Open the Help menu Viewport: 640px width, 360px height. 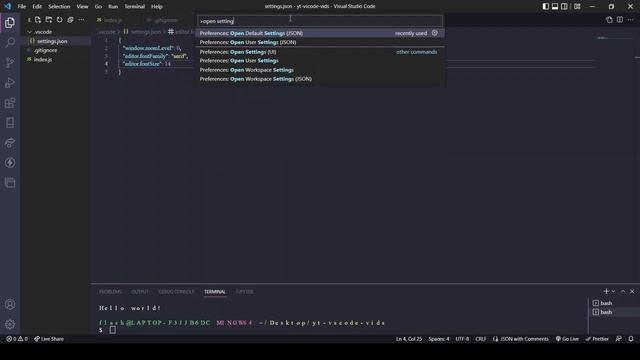click(x=157, y=7)
